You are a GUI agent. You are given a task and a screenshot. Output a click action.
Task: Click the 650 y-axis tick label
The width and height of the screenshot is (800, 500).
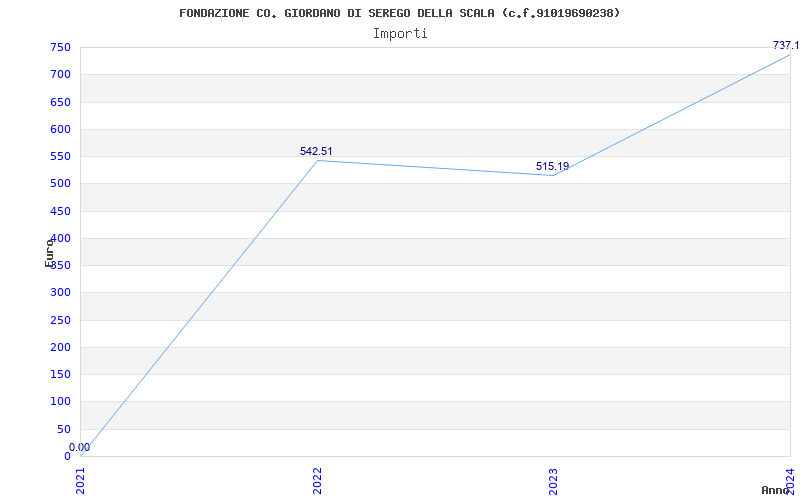[60, 102]
